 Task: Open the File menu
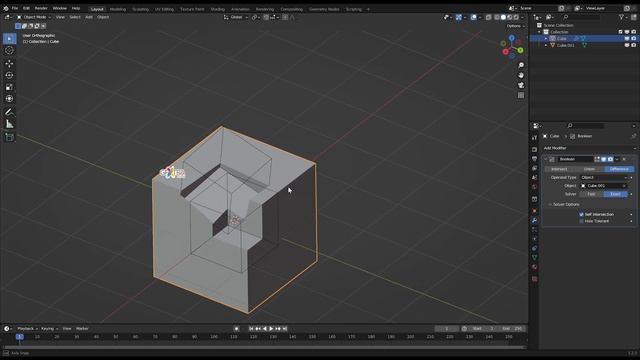click(15, 8)
